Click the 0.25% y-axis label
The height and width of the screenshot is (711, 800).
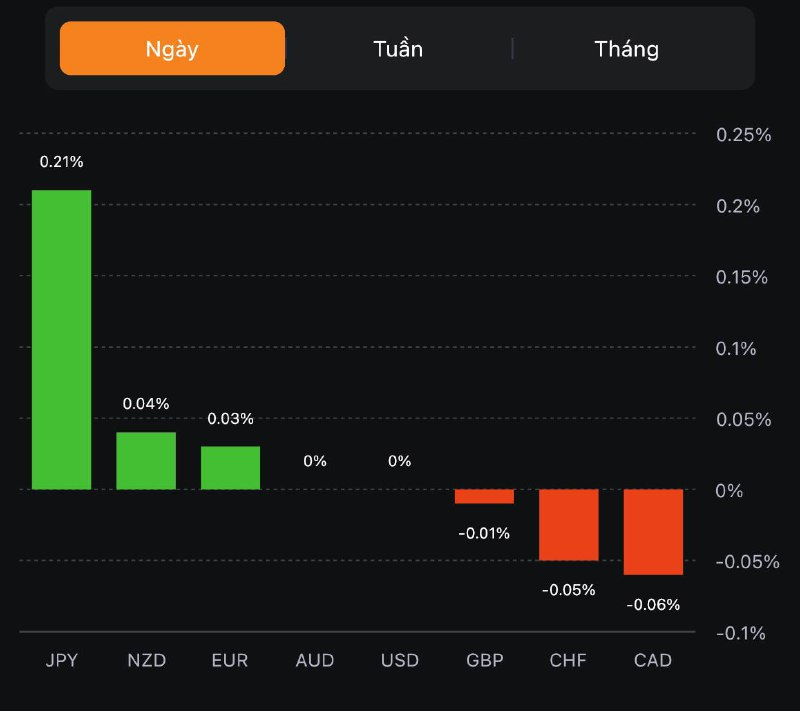(x=745, y=135)
